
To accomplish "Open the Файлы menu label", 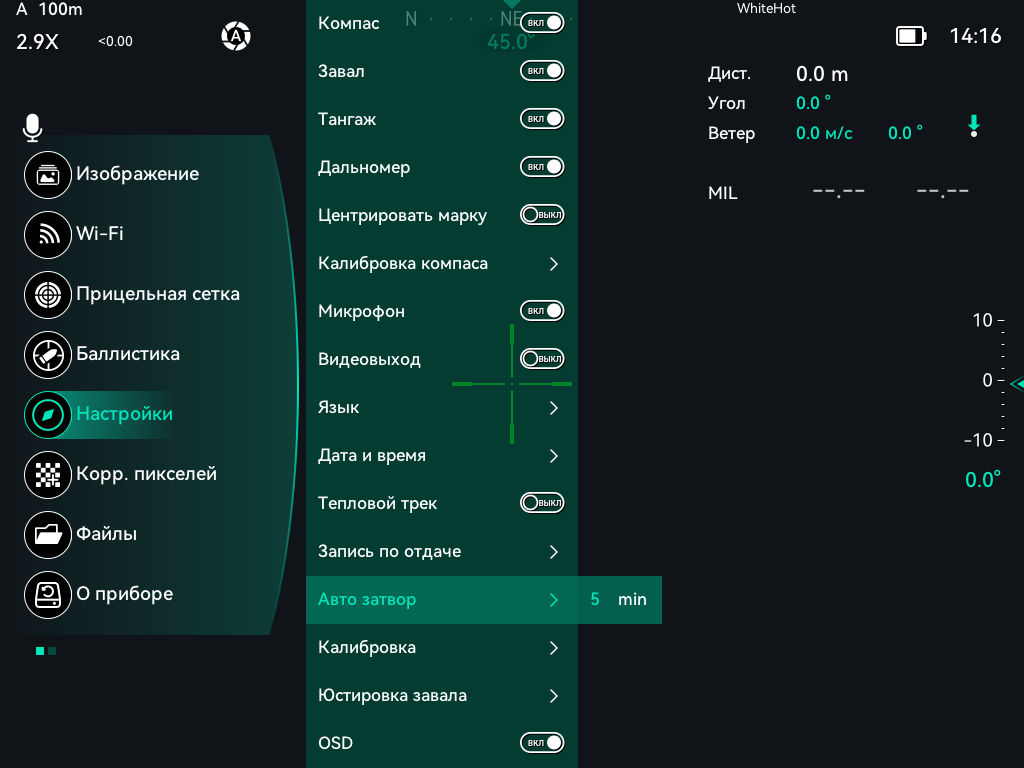I will click(106, 534).
